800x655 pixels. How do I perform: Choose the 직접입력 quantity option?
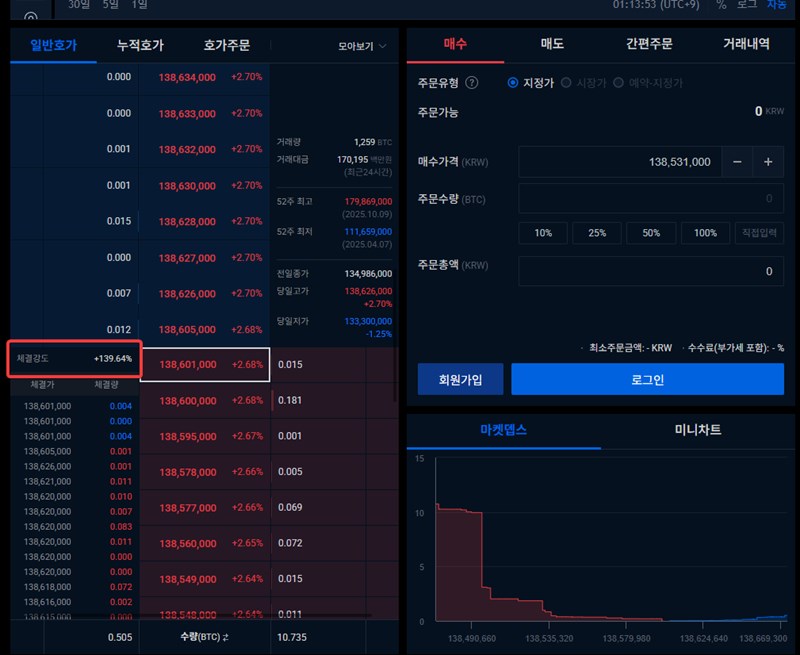(760, 233)
